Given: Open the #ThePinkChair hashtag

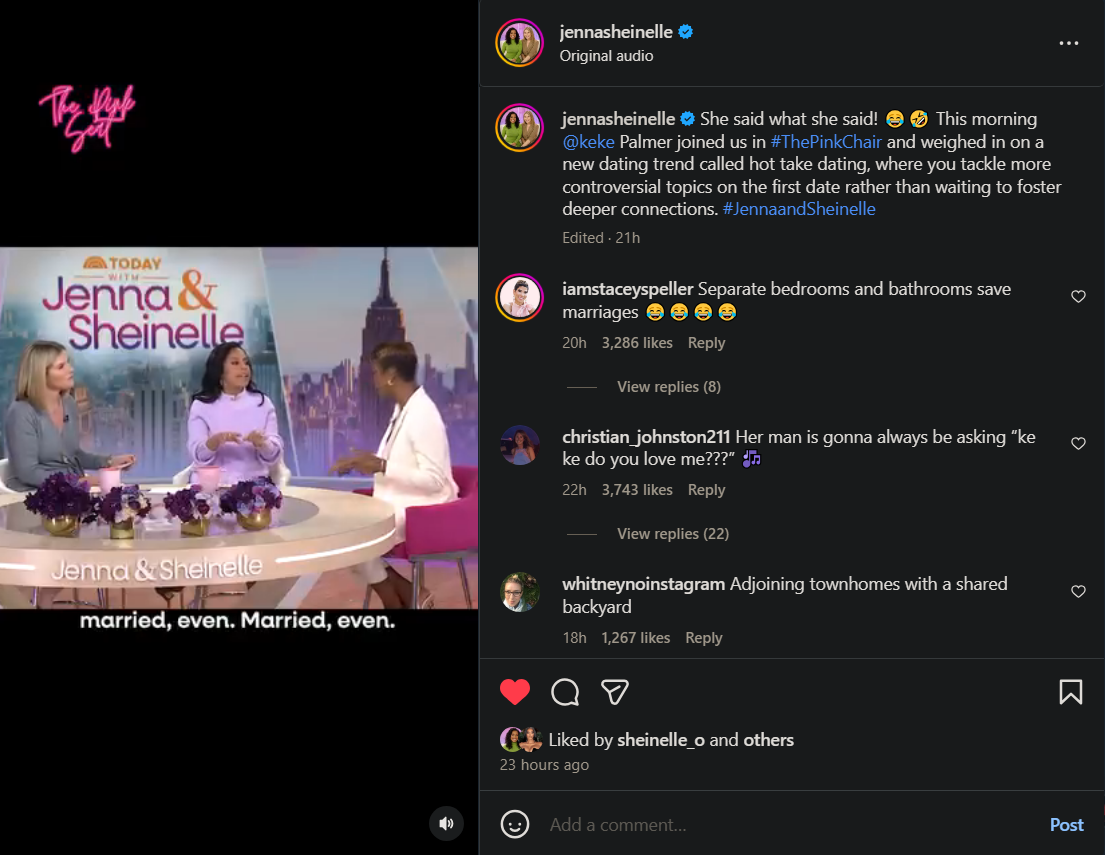Looking at the screenshot, I should [x=825, y=142].
